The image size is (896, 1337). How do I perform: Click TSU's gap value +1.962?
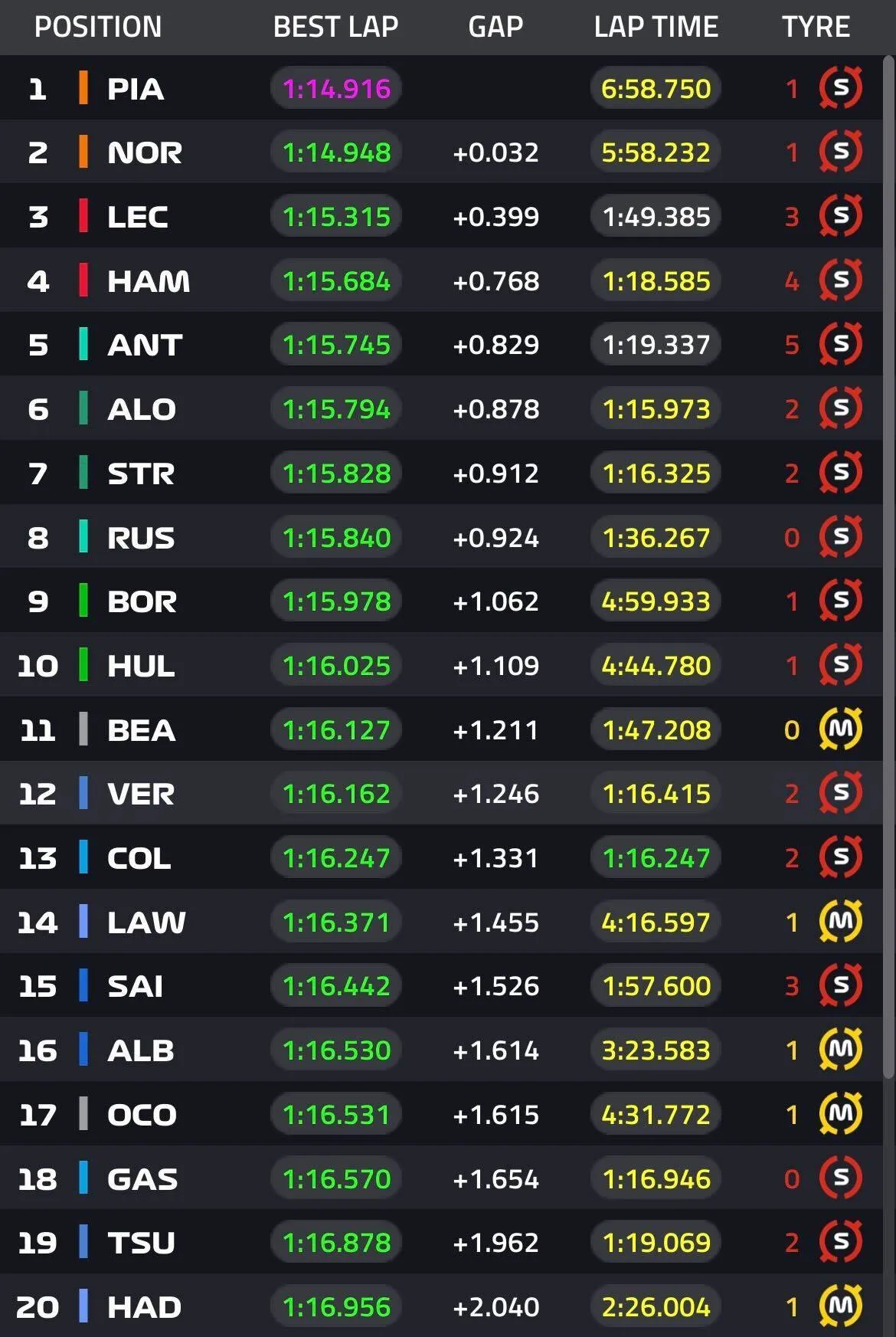(495, 1242)
